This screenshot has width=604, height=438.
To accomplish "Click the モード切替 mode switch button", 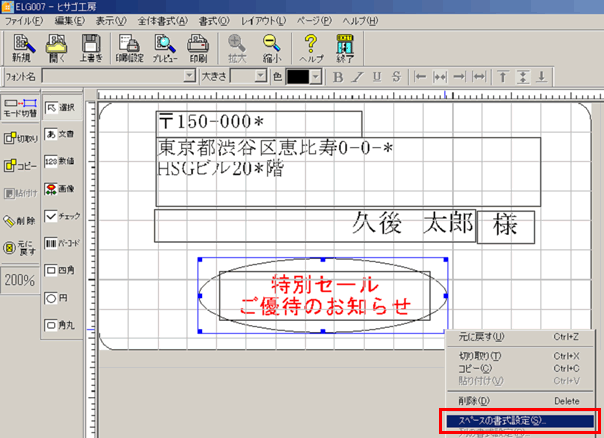I will click(20, 107).
